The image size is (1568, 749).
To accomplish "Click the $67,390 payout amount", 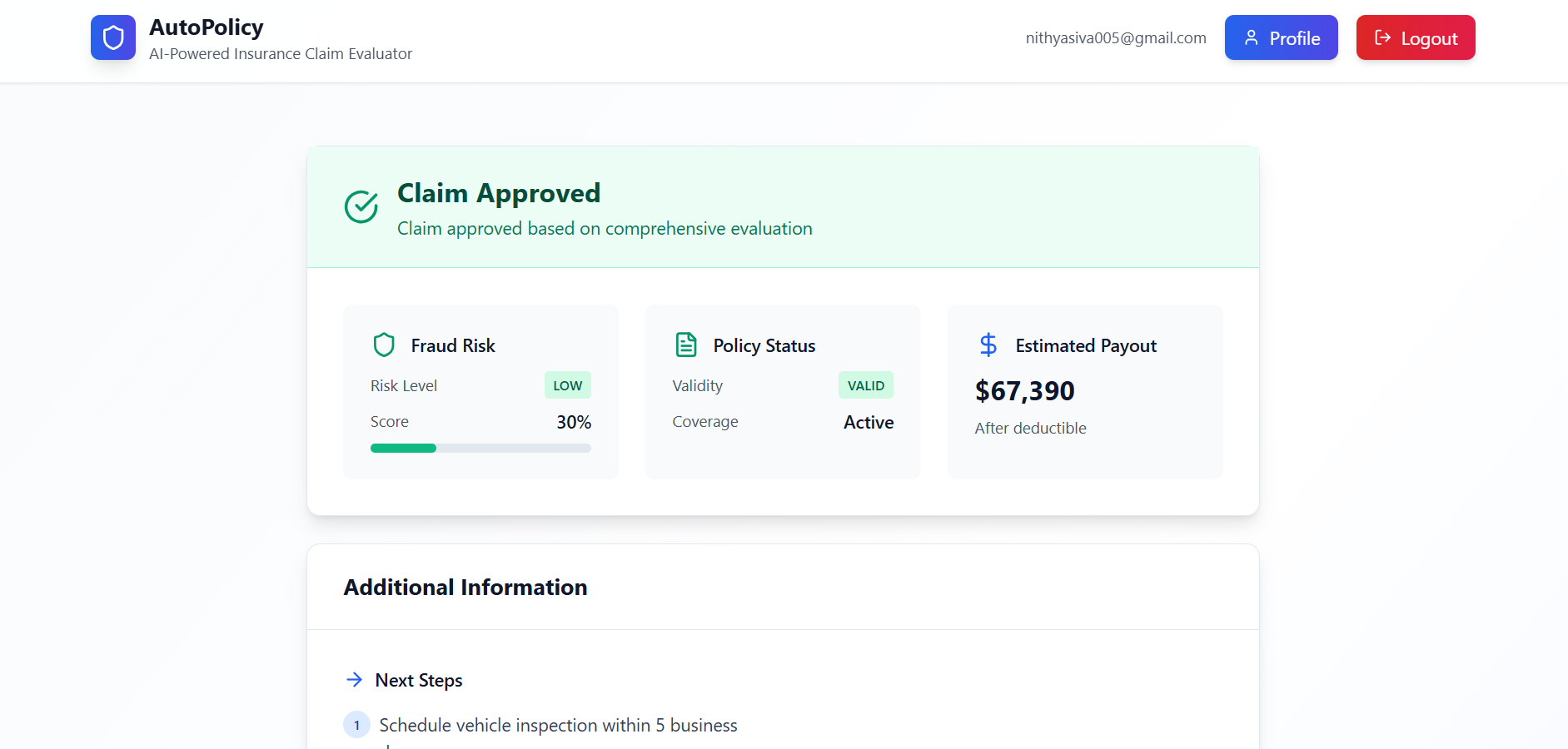I will click(x=1025, y=390).
